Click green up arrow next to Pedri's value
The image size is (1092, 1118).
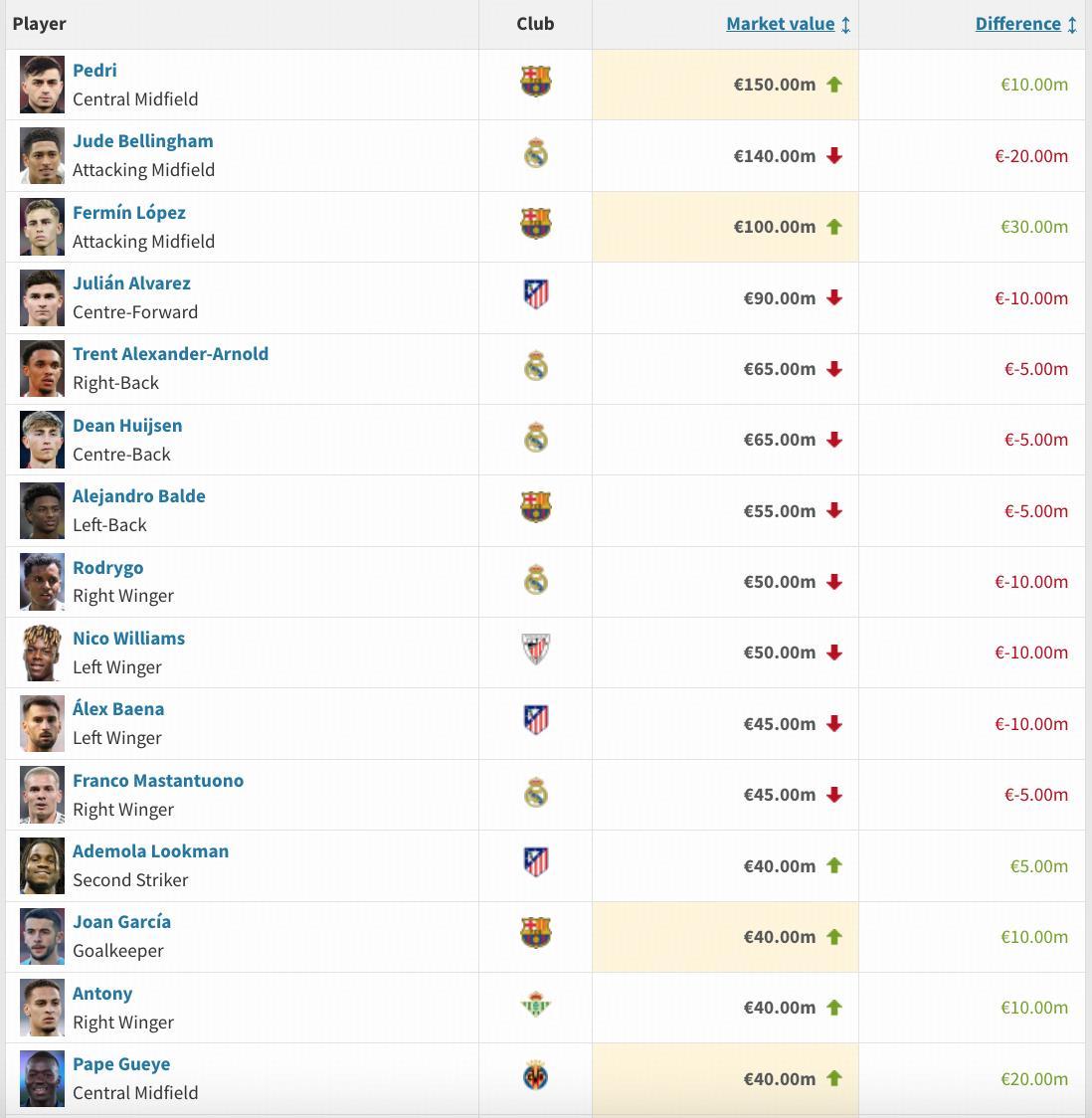(x=834, y=85)
